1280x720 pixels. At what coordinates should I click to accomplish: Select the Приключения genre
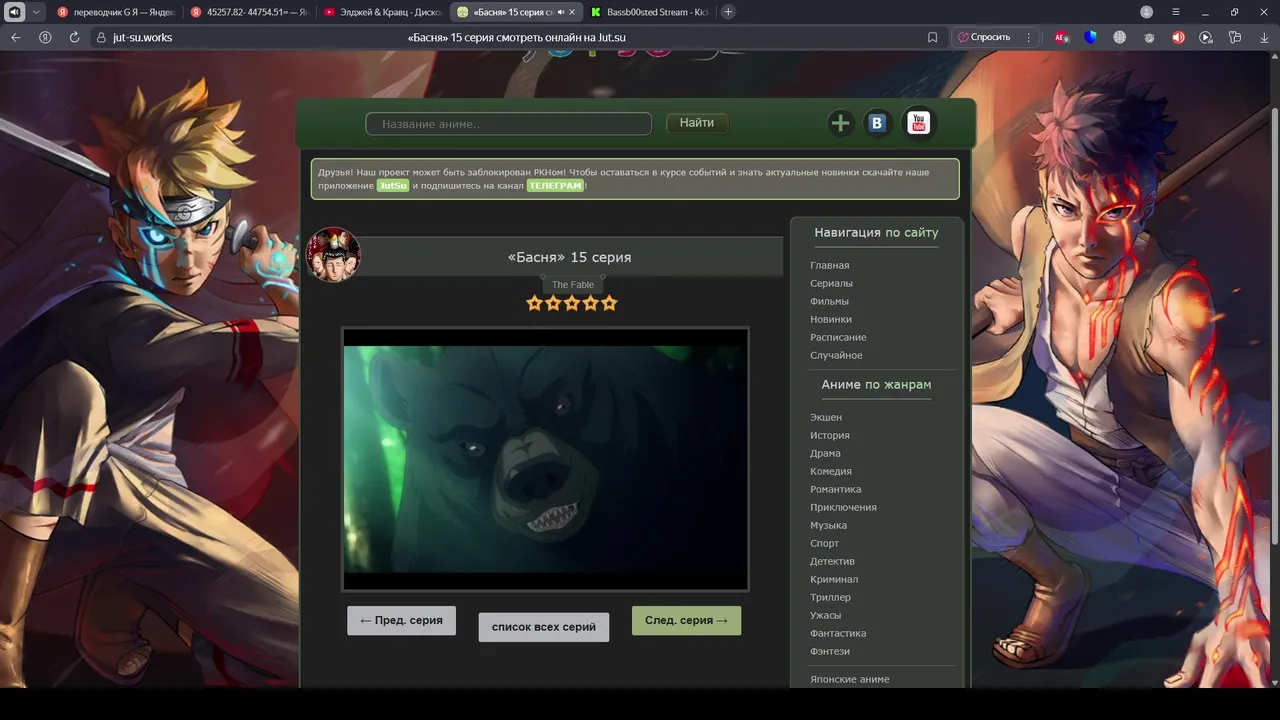point(843,507)
